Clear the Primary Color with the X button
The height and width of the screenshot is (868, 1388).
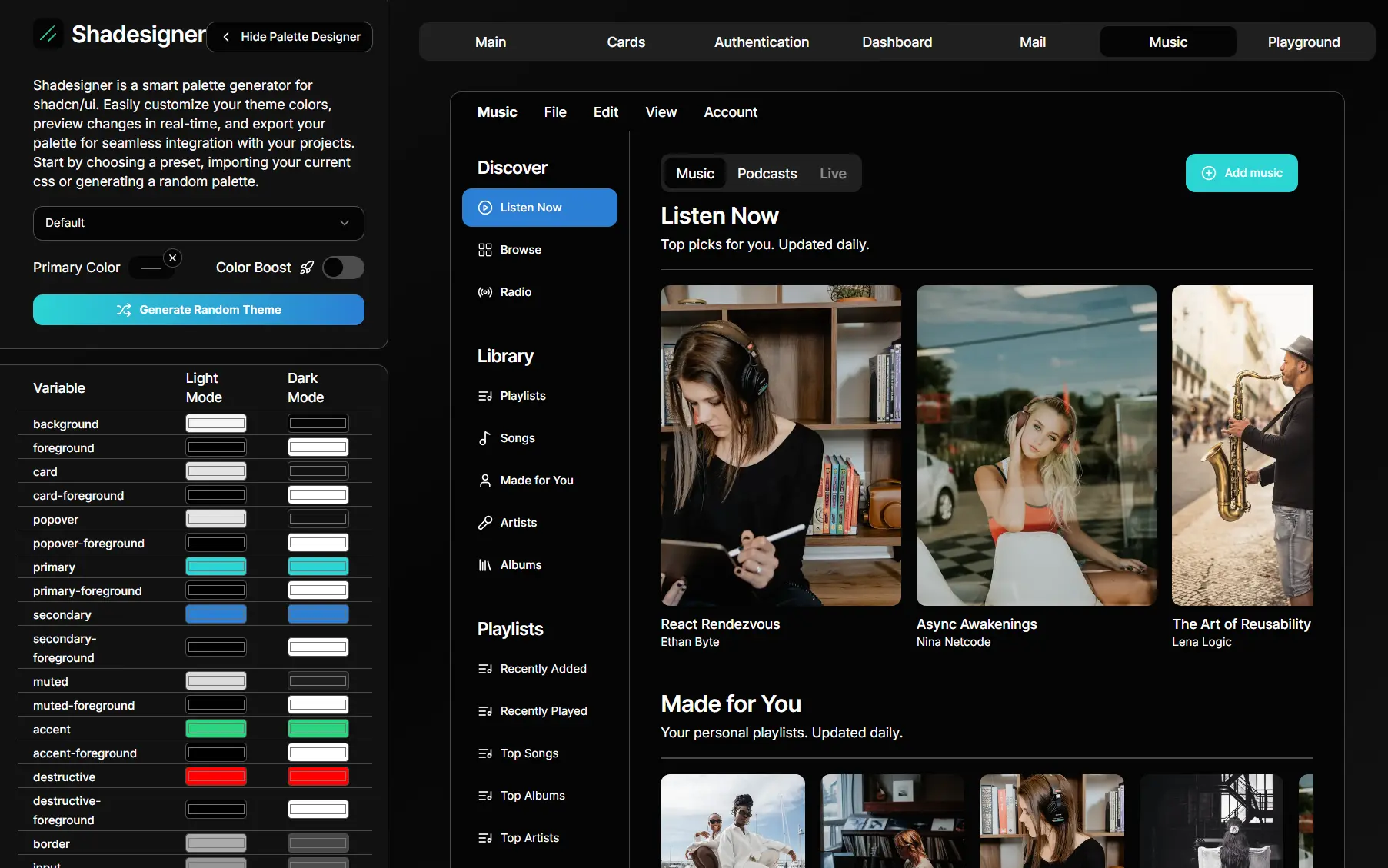coord(173,258)
